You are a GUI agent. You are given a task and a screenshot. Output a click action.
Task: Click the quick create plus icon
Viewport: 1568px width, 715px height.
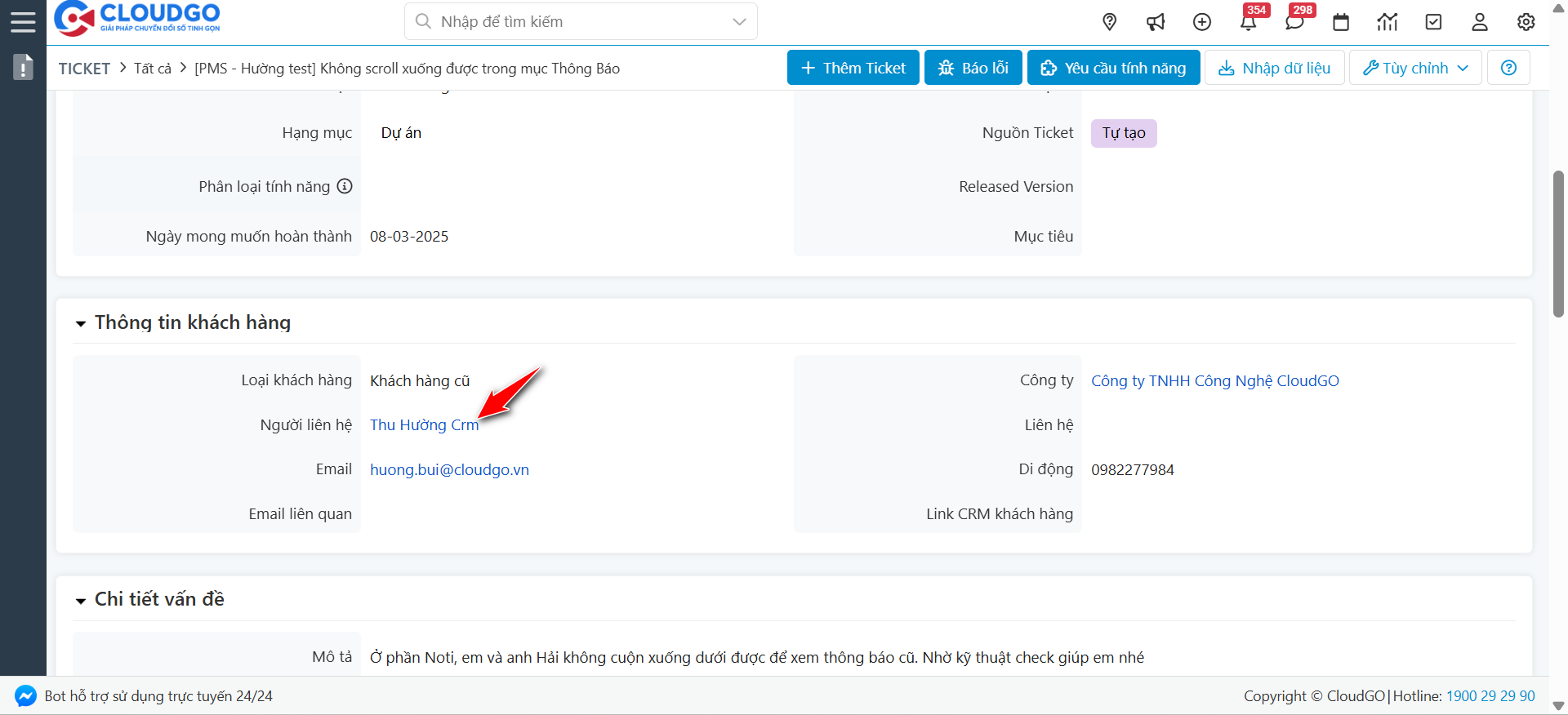(x=1202, y=22)
